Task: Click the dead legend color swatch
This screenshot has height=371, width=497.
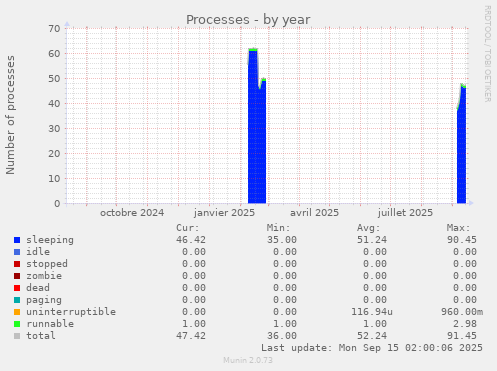Action: pos(17,288)
